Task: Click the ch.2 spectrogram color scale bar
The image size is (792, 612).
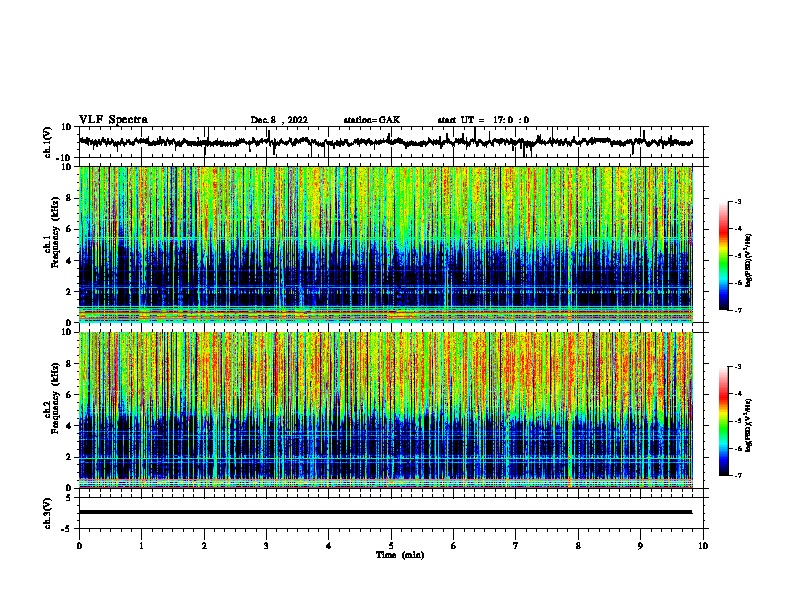Action: coord(724,421)
